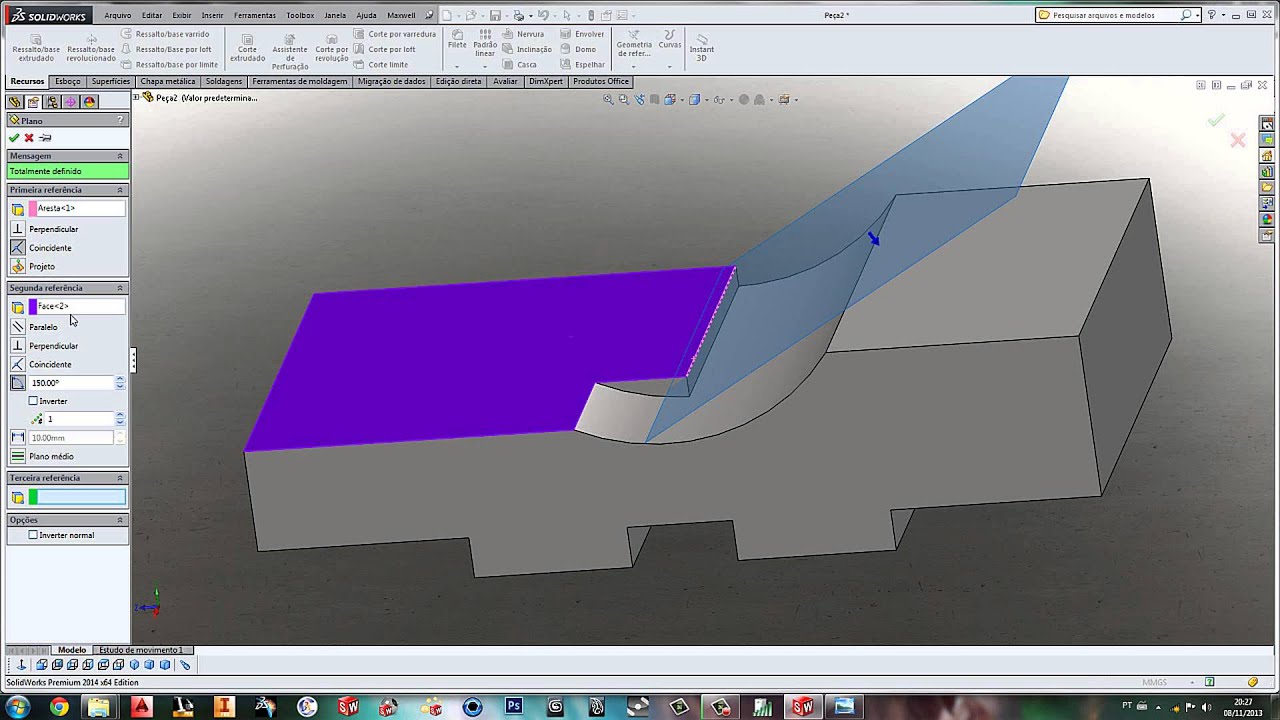Toggle the Paralelo constraint in Segunda referência
The image size is (1280, 720).
18,327
